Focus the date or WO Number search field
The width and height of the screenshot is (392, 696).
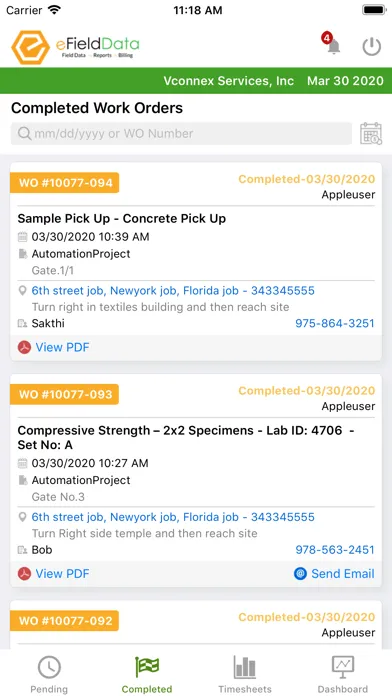(181, 134)
